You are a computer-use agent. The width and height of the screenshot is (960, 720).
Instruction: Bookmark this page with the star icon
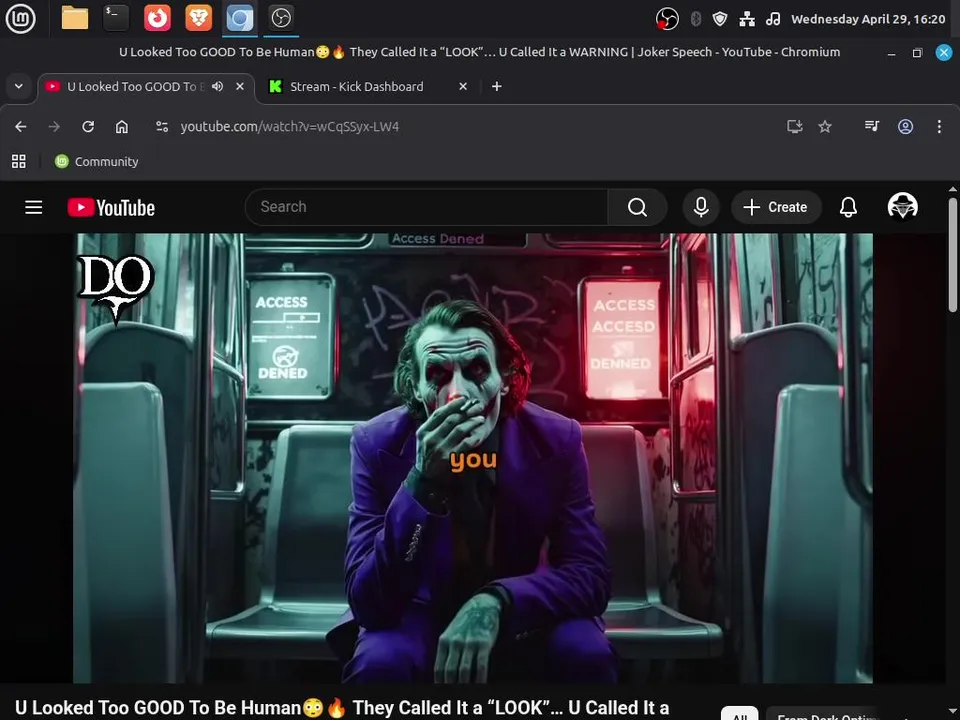[825, 127]
